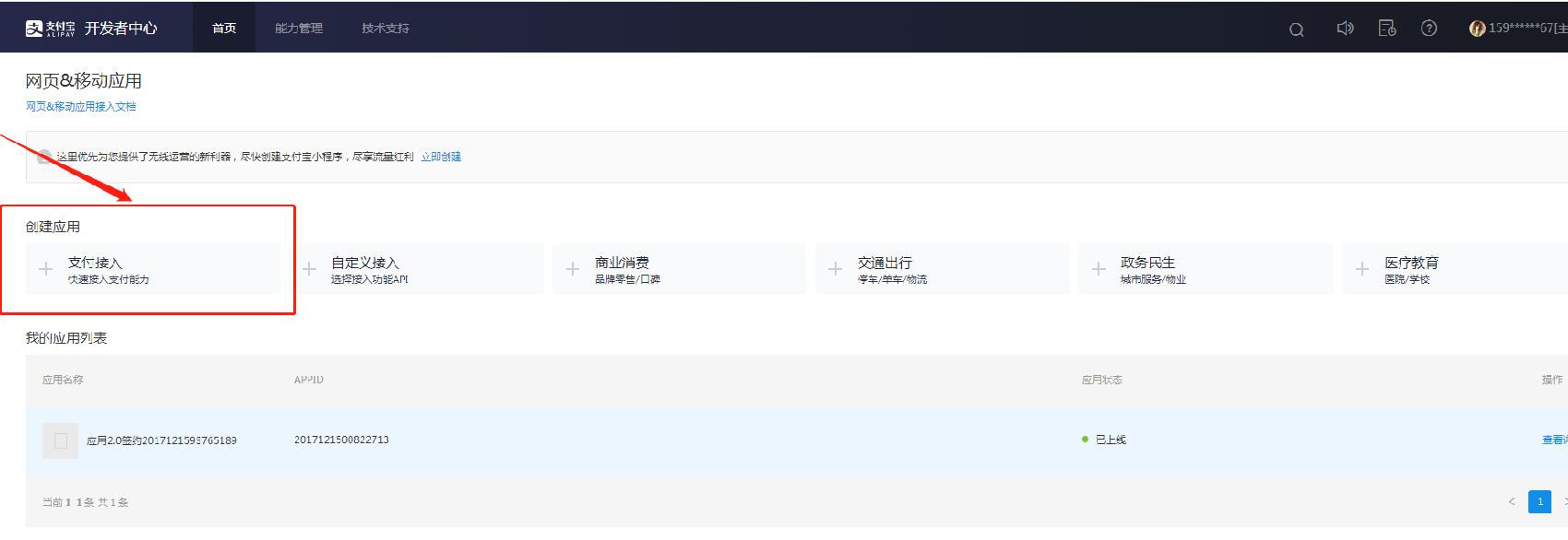The image size is (1568, 540).
Task: Click the speaker announcement icon
Action: pyautogui.click(x=1345, y=29)
